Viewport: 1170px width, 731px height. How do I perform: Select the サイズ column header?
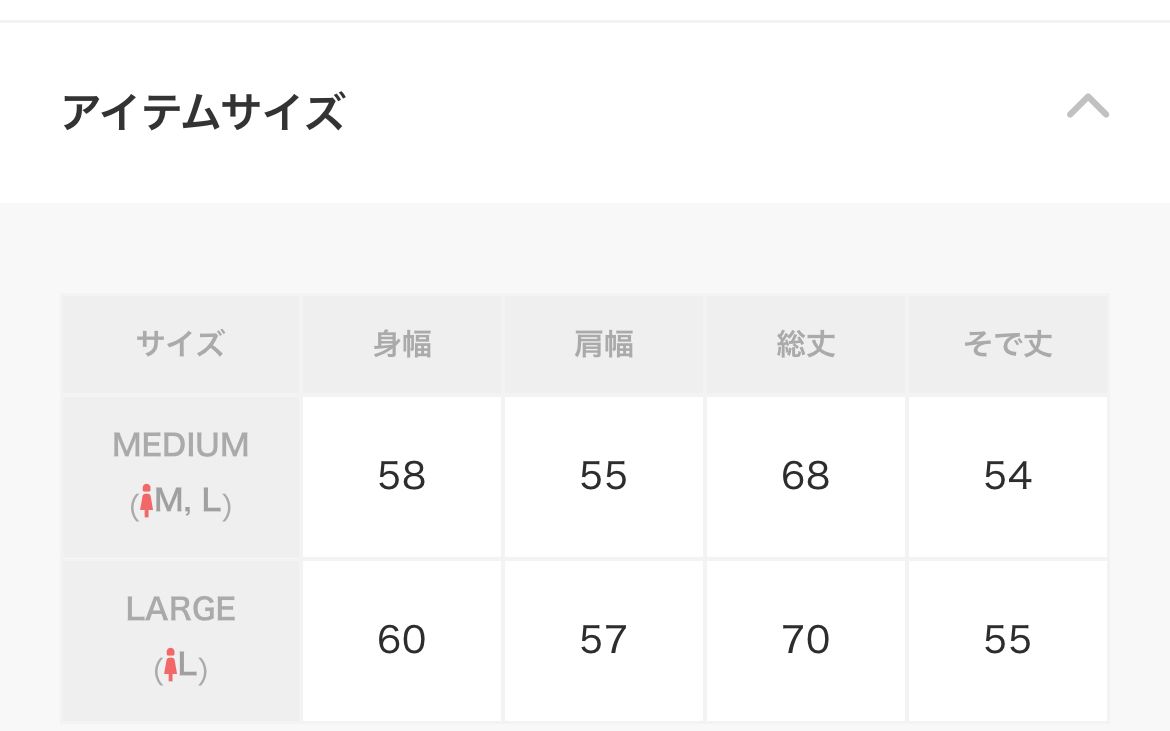(180, 345)
